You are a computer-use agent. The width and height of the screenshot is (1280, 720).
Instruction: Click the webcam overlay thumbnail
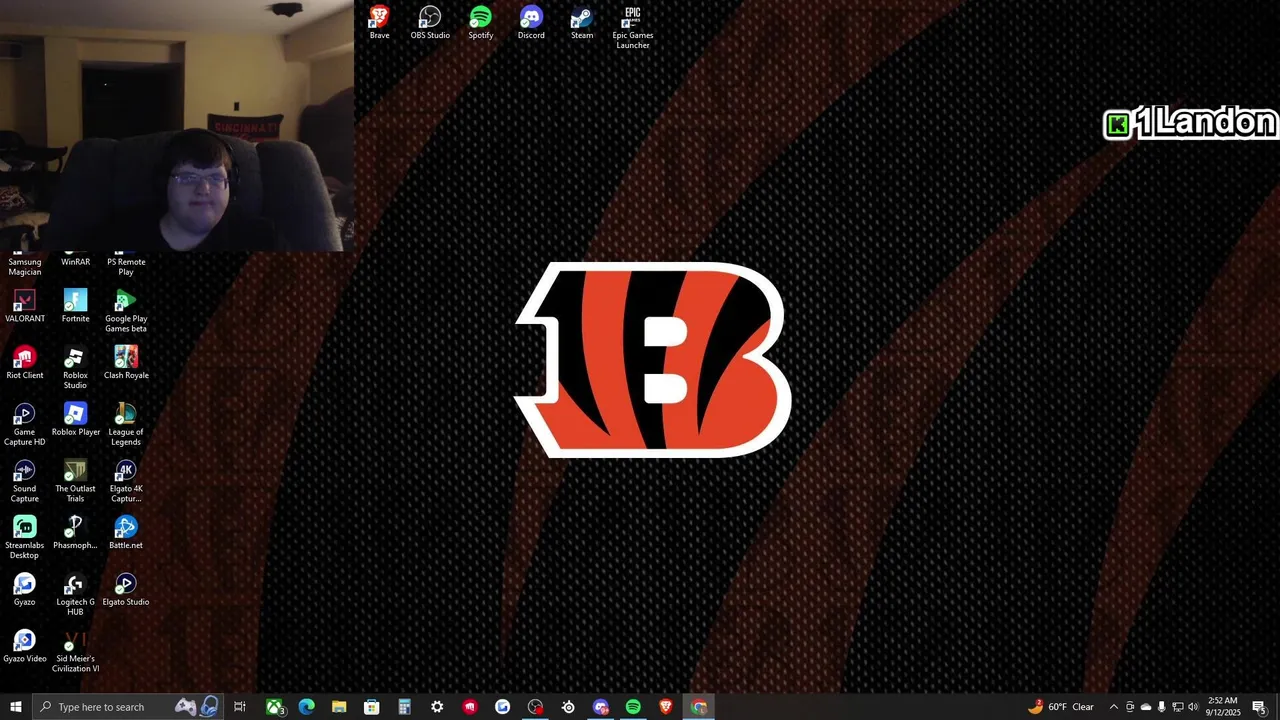[177, 125]
